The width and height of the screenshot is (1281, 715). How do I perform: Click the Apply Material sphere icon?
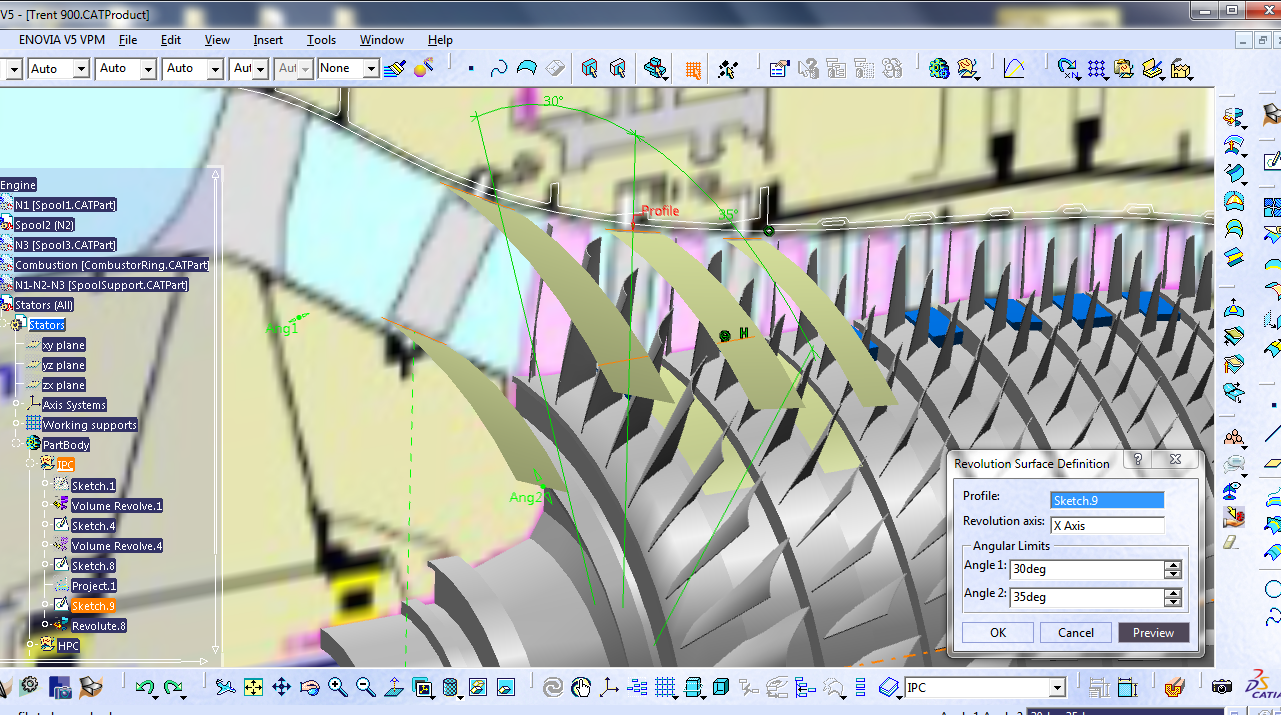pos(423,68)
